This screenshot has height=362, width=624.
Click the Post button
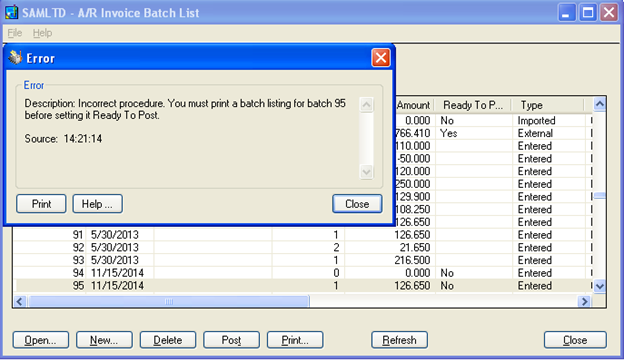point(232,340)
